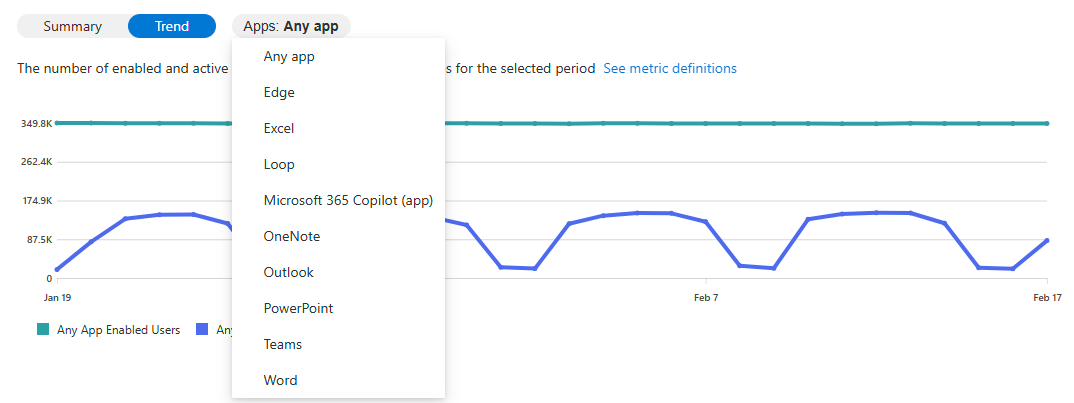Click the Feb 17 data point on blue line
1074x403 pixels.
[x=1047, y=240]
